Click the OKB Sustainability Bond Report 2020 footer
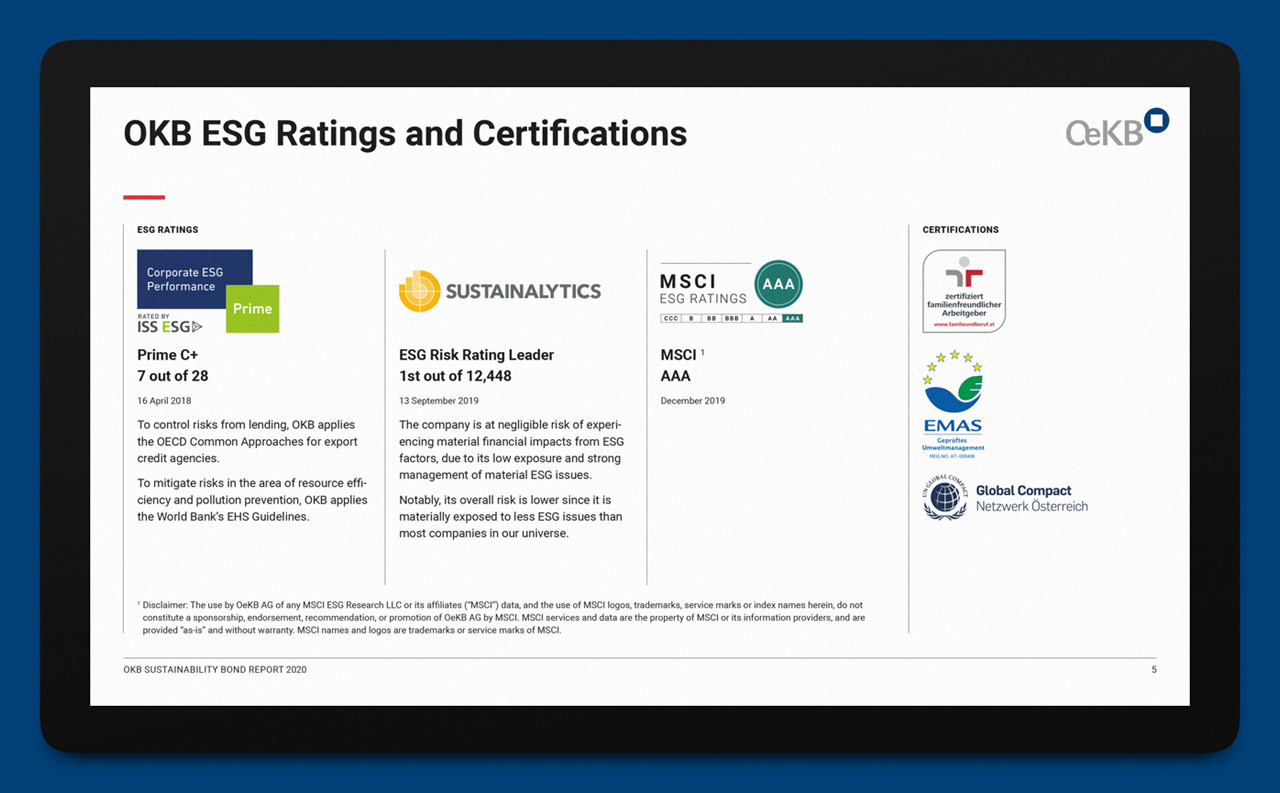The height and width of the screenshot is (793, 1280). coord(215,670)
